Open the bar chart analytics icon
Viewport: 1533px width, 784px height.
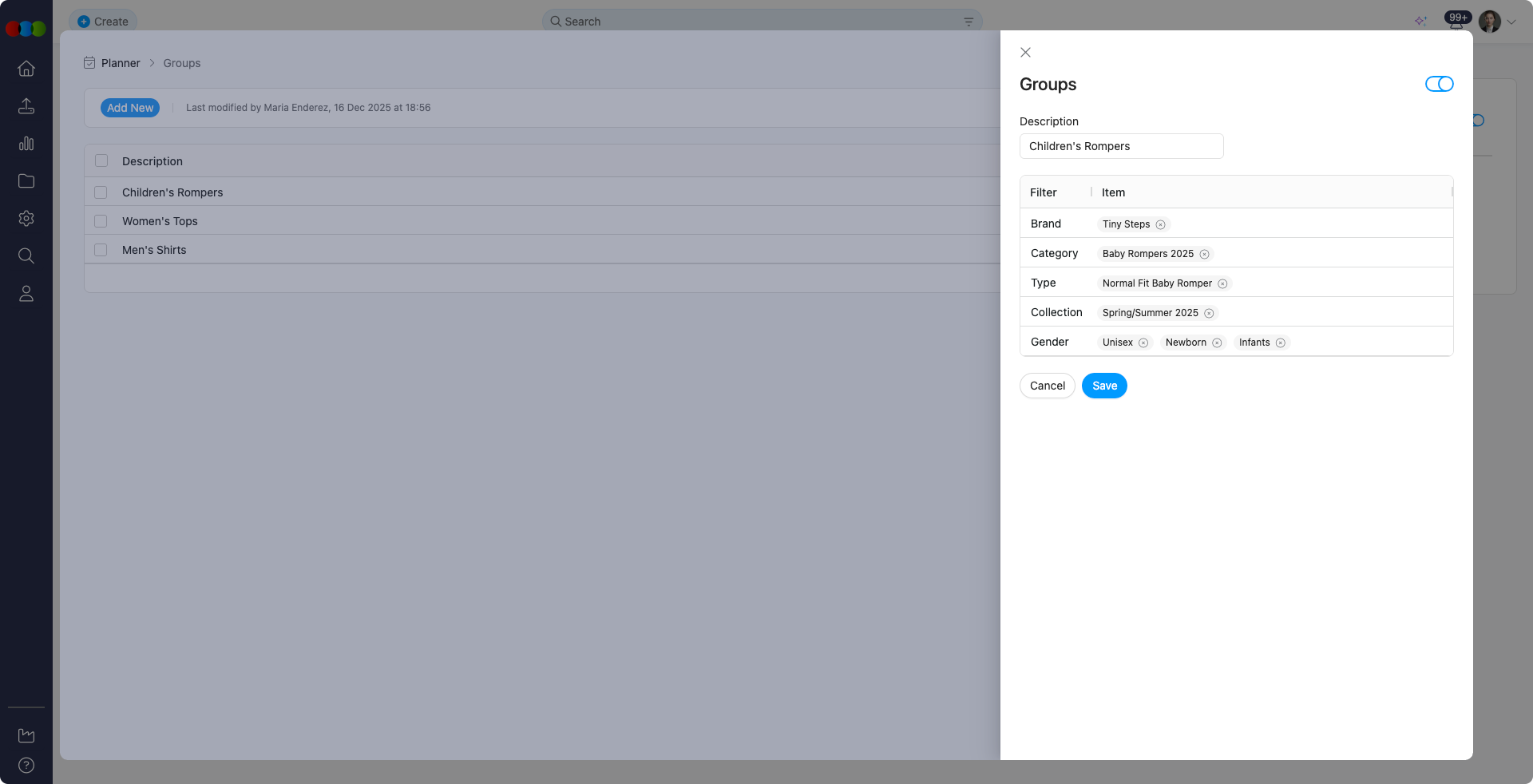(26, 144)
